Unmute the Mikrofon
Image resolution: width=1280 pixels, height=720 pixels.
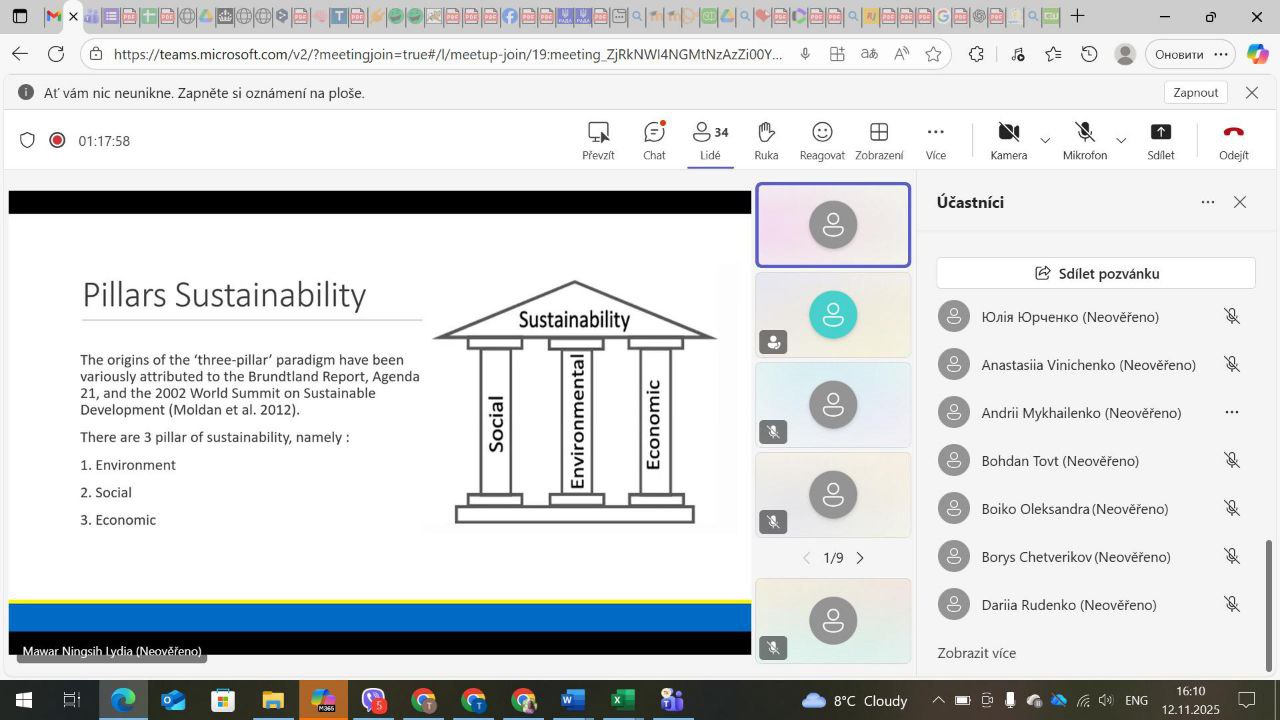(x=1084, y=140)
